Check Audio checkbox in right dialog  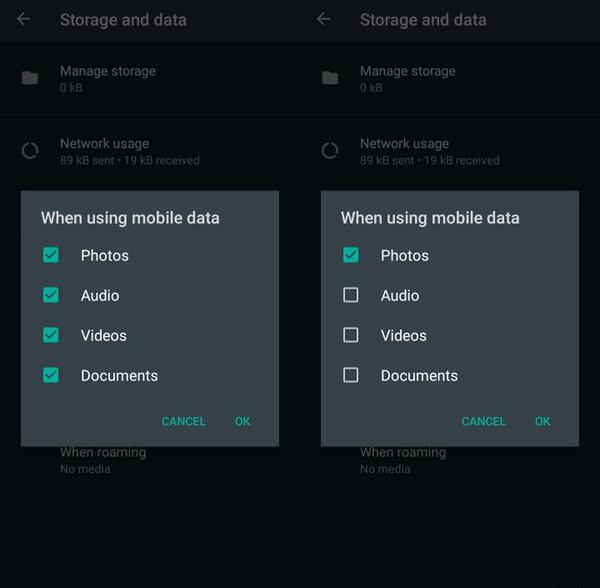click(x=351, y=295)
